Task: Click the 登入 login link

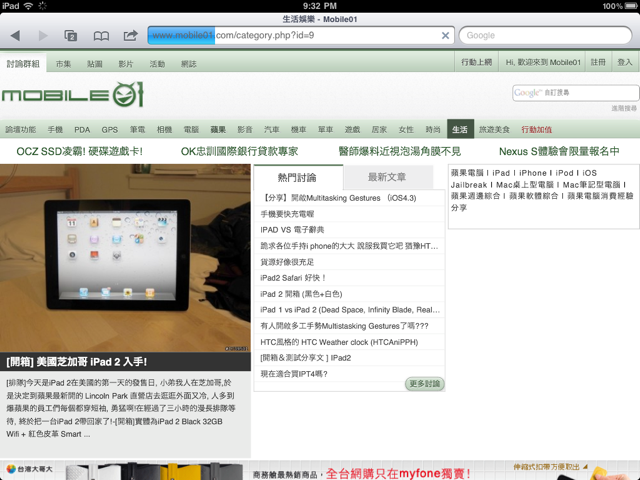Action: (x=624, y=62)
